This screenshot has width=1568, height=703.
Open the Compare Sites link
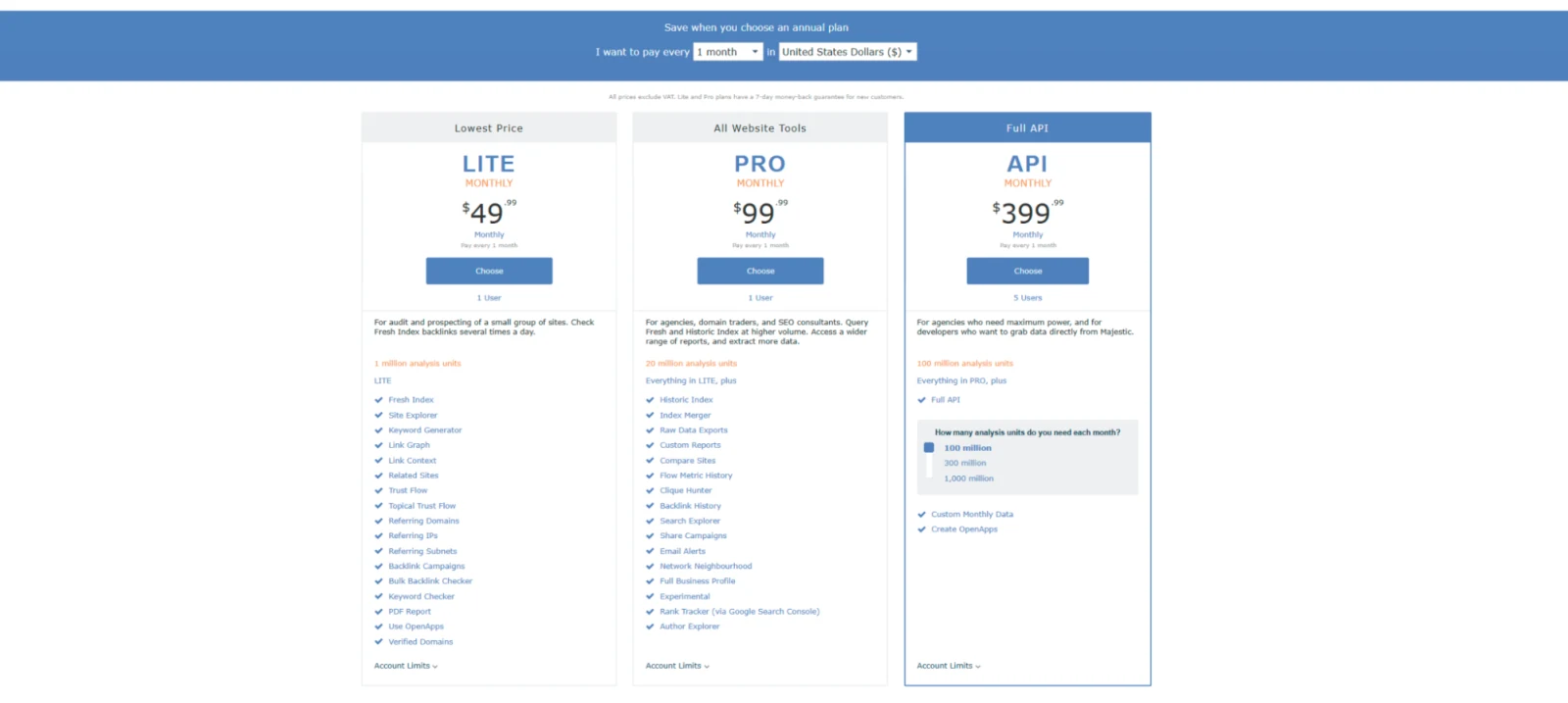(688, 461)
